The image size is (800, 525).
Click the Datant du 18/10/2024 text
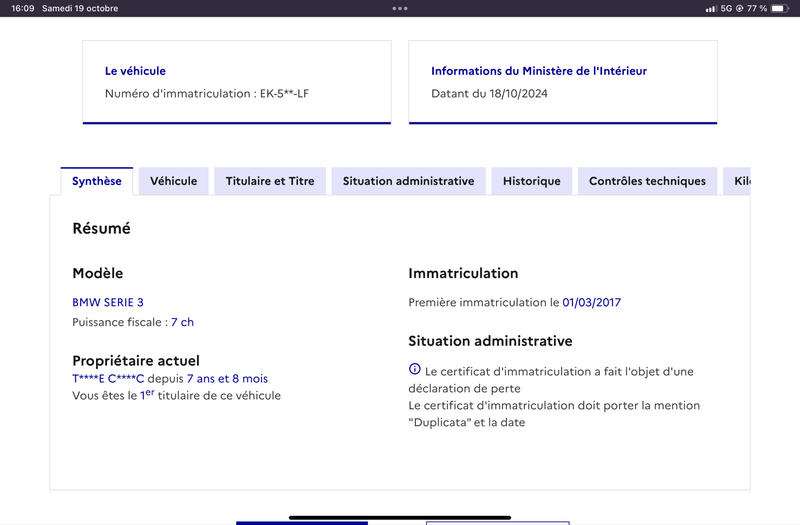coord(489,93)
